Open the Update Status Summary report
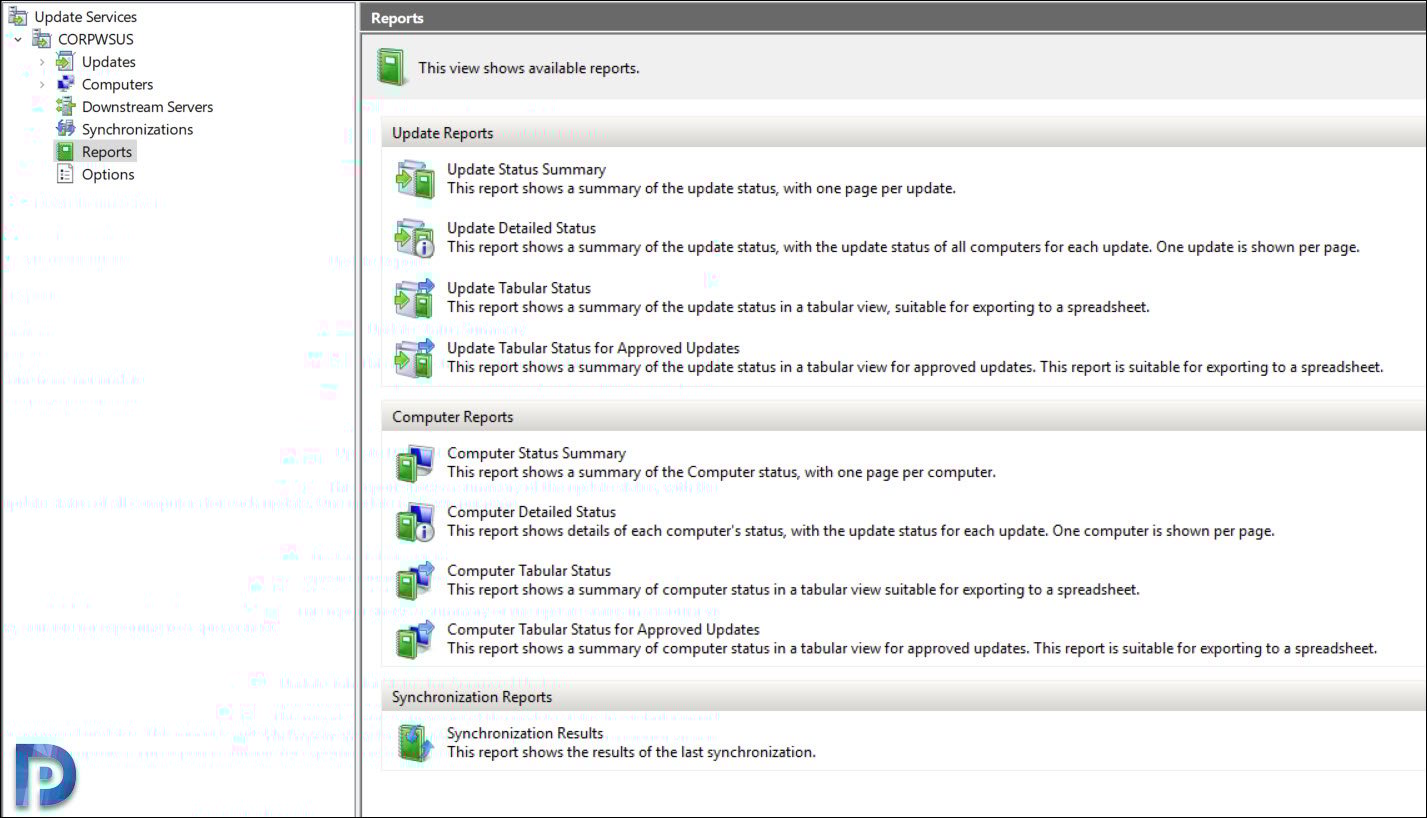Screen dimensions: 1427x818 click(526, 170)
